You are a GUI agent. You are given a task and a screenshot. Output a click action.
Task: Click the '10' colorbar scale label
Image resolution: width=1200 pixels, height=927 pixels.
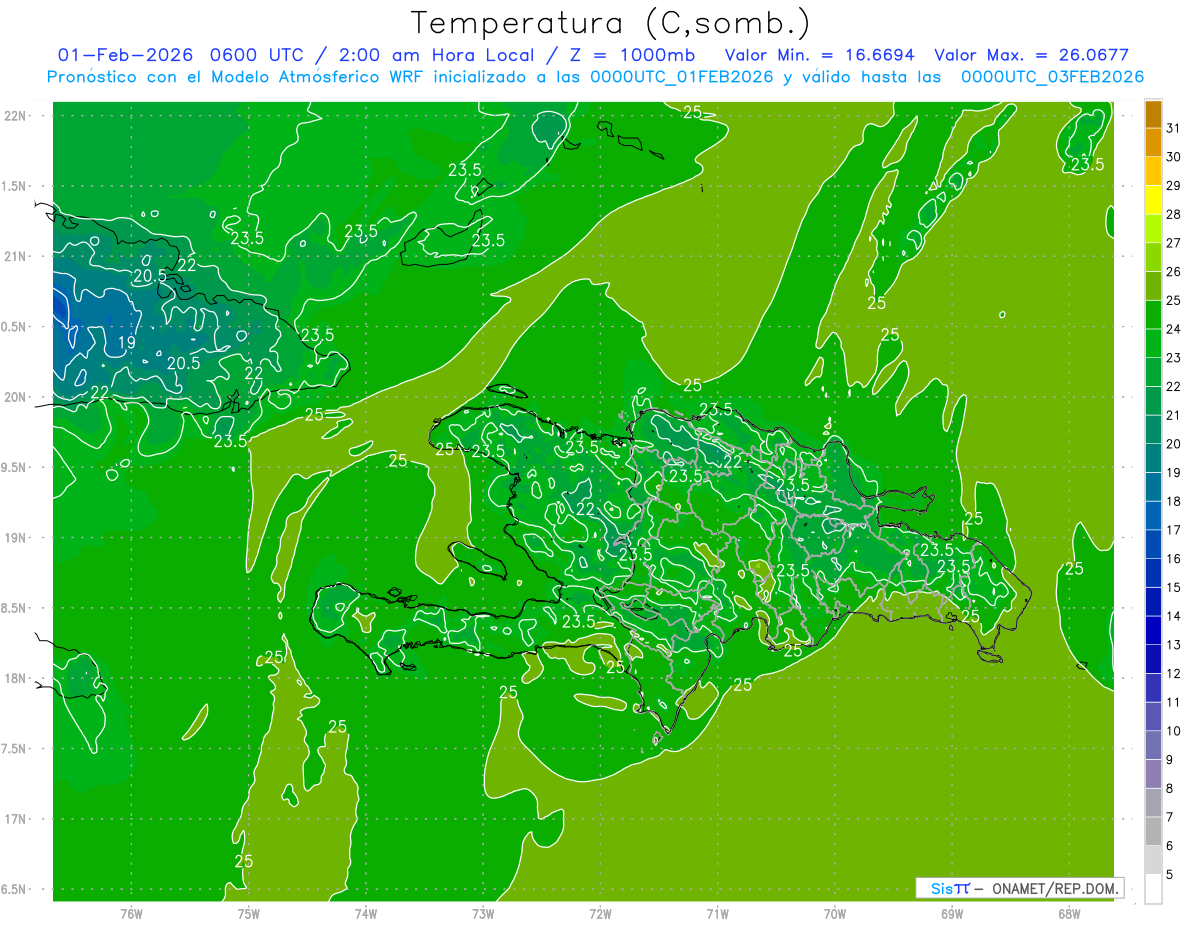point(1173,731)
